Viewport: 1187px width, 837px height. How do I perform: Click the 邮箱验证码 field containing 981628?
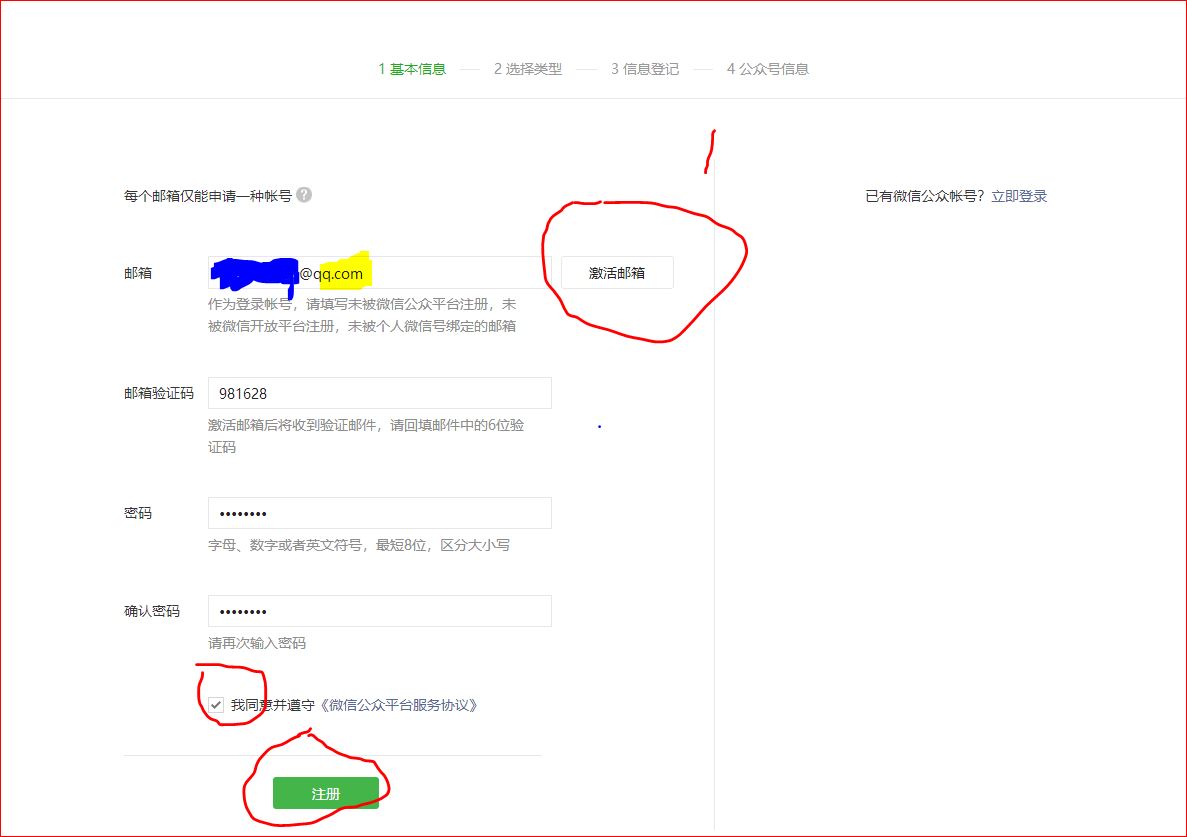click(x=379, y=394)
